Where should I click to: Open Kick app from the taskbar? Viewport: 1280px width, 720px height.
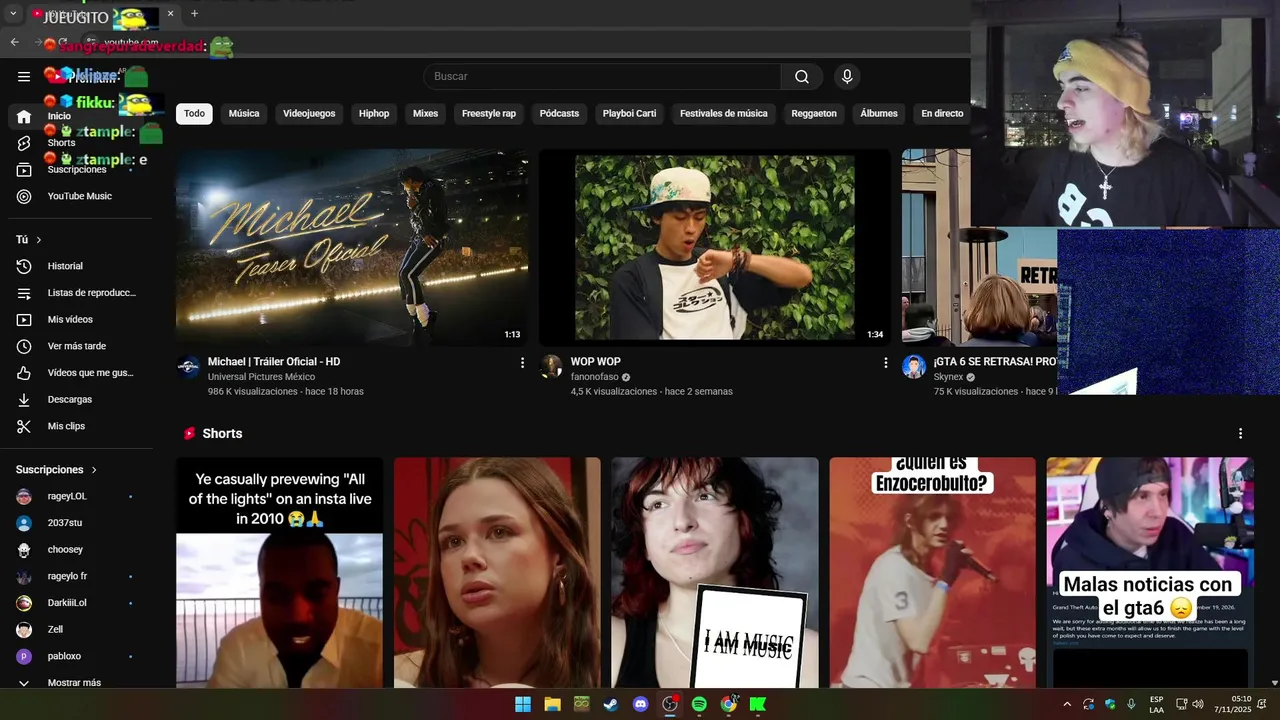tap(758, 704)
